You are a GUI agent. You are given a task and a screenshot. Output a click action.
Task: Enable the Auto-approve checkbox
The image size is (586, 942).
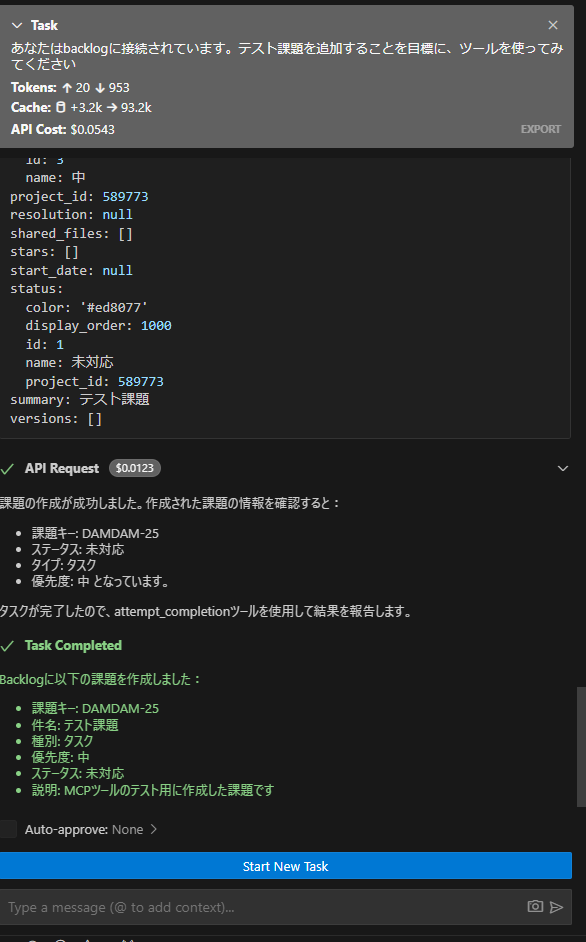[9, 829]
